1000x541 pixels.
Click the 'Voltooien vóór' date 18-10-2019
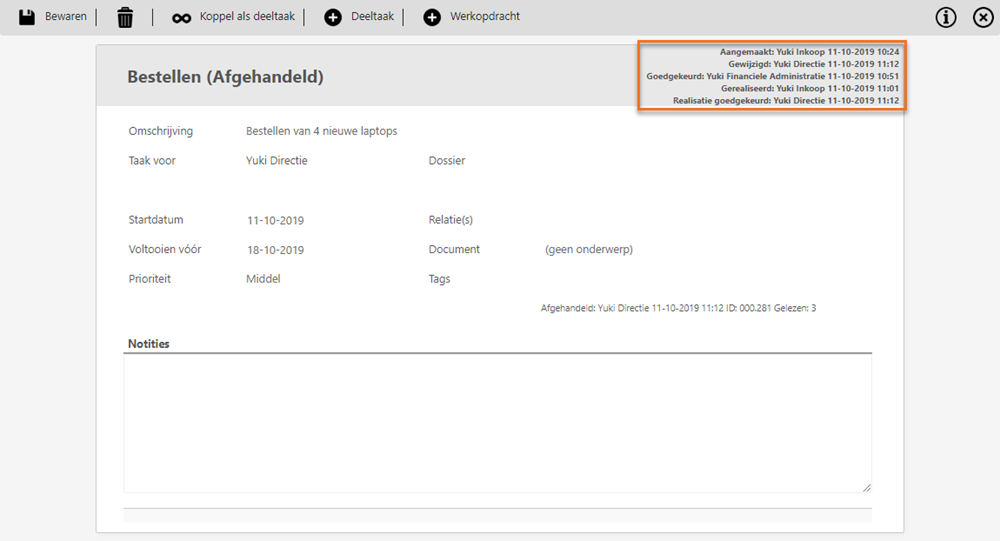pos(275,250)
